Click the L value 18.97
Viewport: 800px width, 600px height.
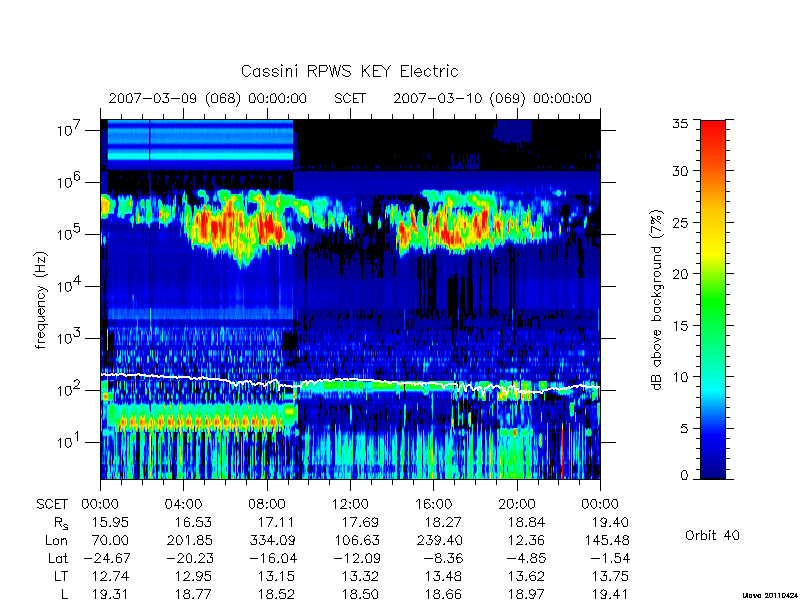(526, 594)
